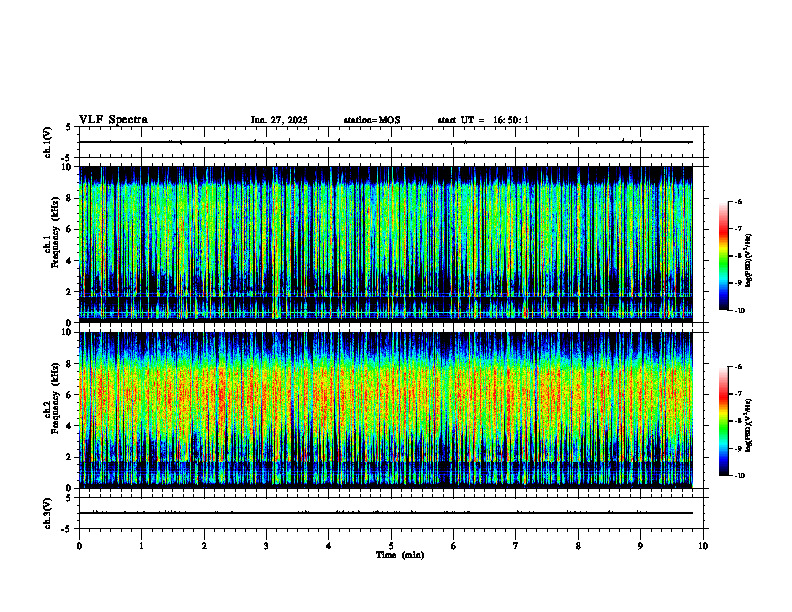Click the "station=MOS" header label
This screenshot has width=792, height=612.
372,120
